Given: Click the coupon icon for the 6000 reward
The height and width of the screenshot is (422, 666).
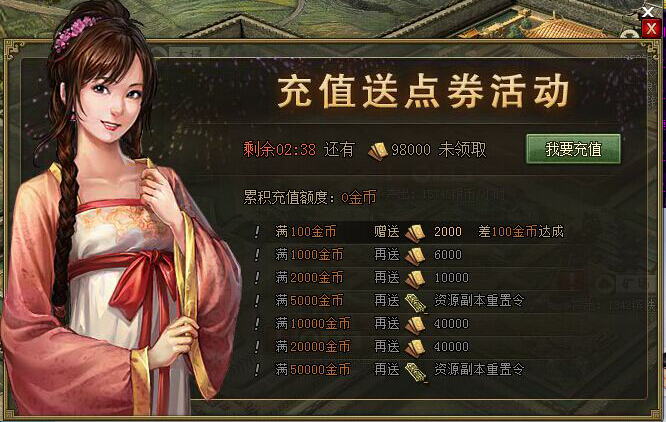Looking at the screenshot, I should pos(415,256).
